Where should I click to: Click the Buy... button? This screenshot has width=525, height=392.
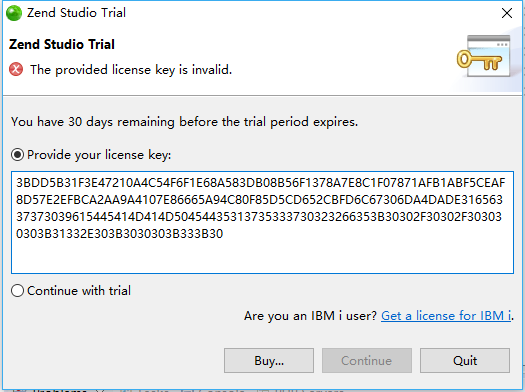point(269,361)
